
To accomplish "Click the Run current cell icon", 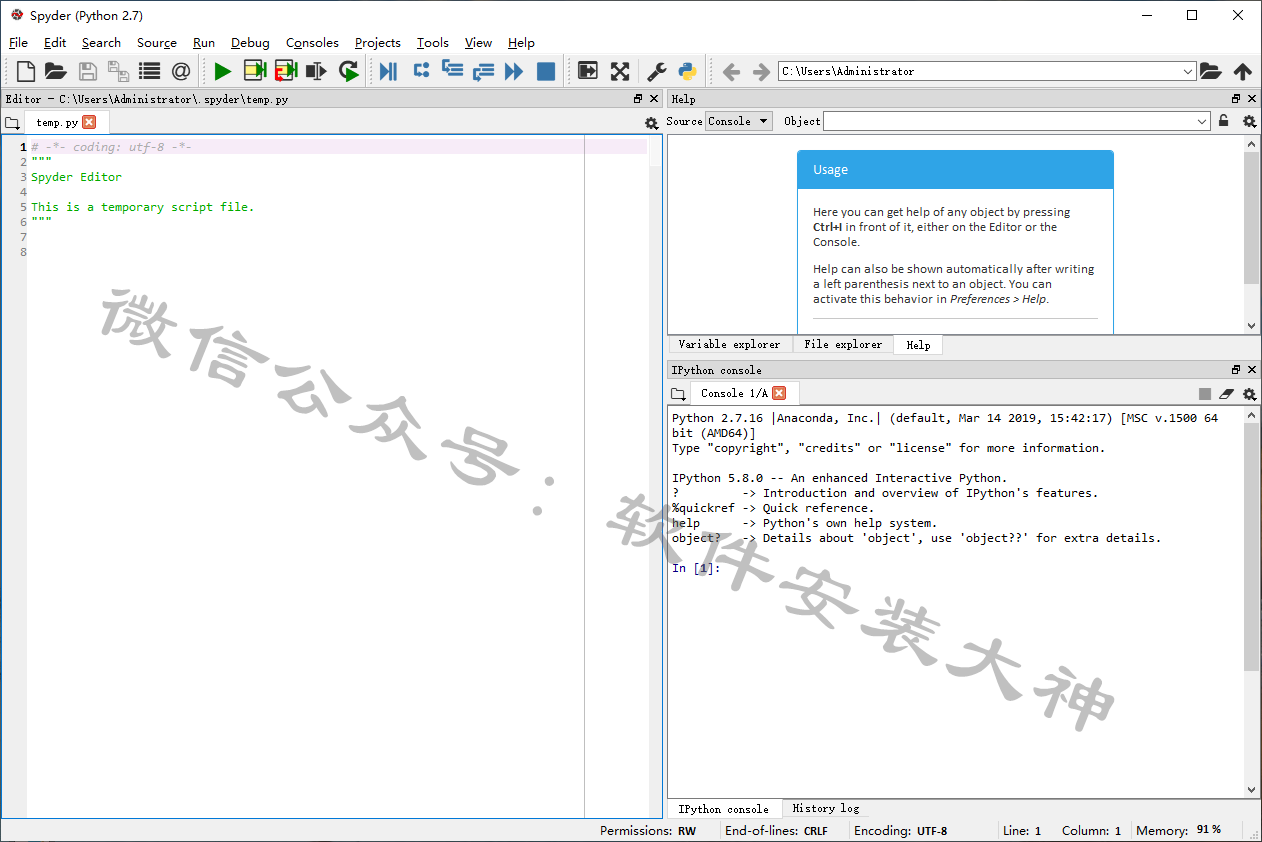I will (x=255, y=71).
